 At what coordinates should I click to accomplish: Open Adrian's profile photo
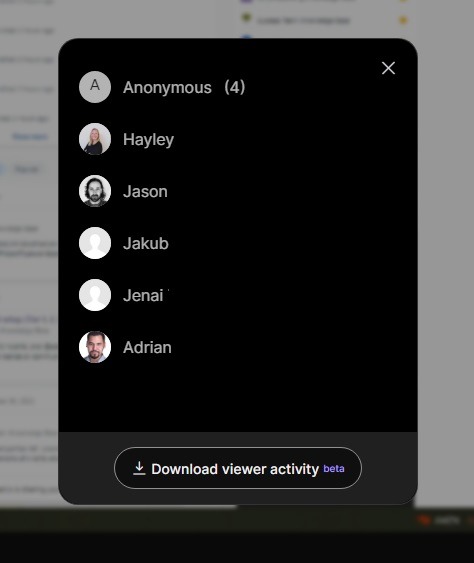click(x=95, y=347)
